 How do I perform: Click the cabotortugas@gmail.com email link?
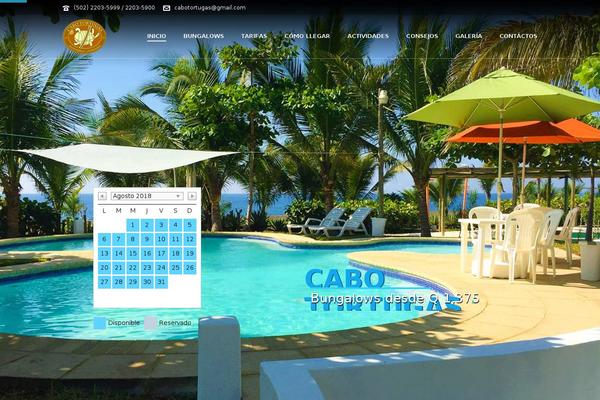tap(210, 8)
